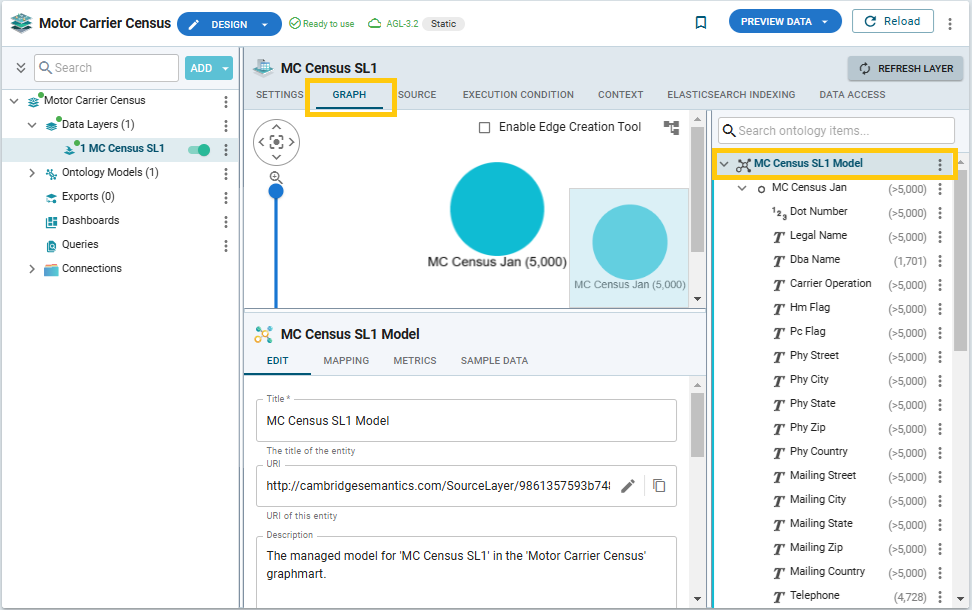
Task: Click the graph zoom slider handle
Action: pyautogui.click(x=276, y=191)
